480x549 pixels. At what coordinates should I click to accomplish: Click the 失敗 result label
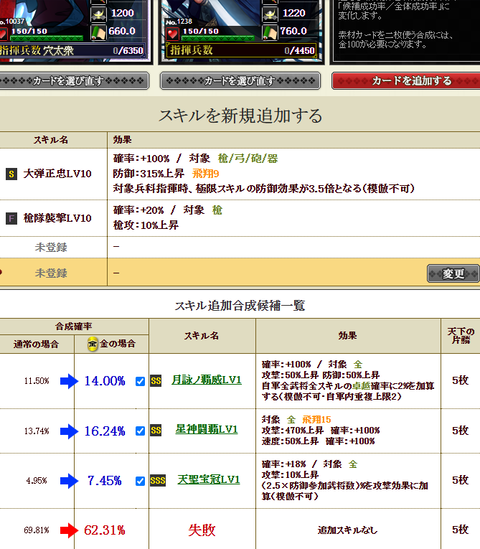[202, 530]
